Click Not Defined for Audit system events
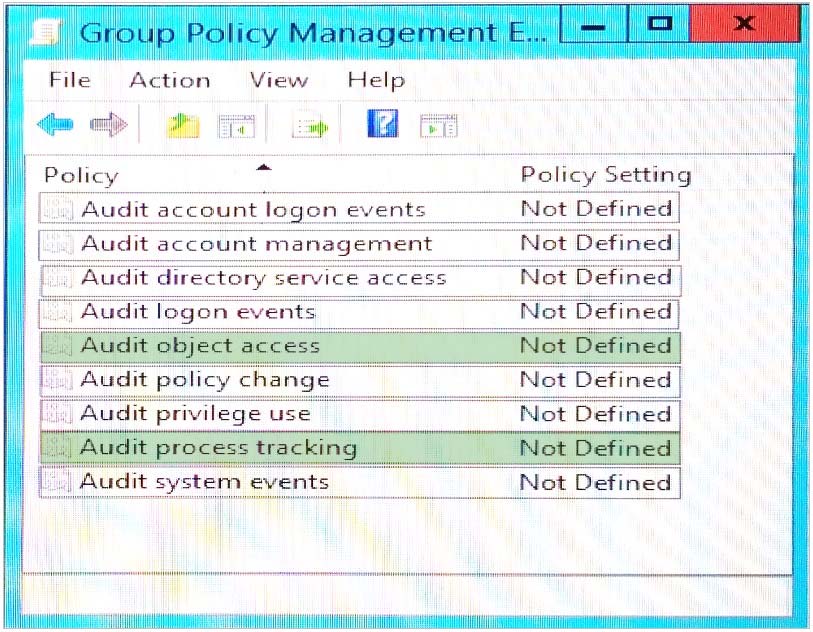The image size is (813, 632). [596, 482]
